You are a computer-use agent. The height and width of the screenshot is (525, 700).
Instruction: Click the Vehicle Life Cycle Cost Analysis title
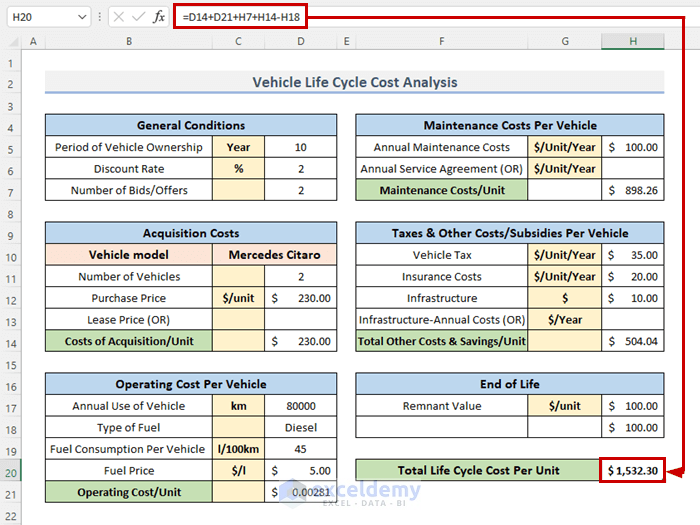[x=354, y=83]
